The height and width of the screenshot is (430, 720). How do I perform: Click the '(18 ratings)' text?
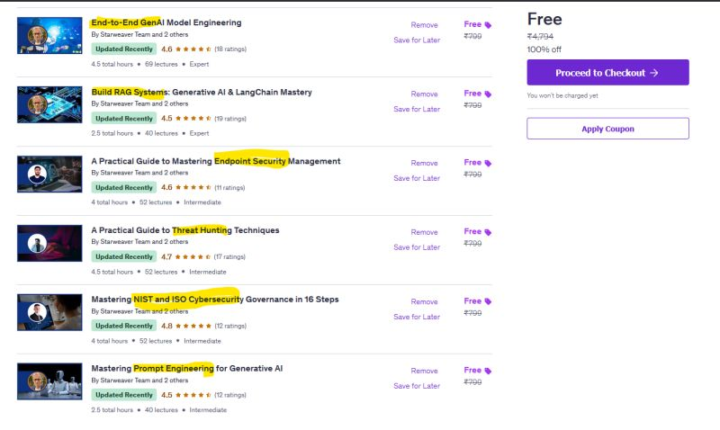click(231, 49)
